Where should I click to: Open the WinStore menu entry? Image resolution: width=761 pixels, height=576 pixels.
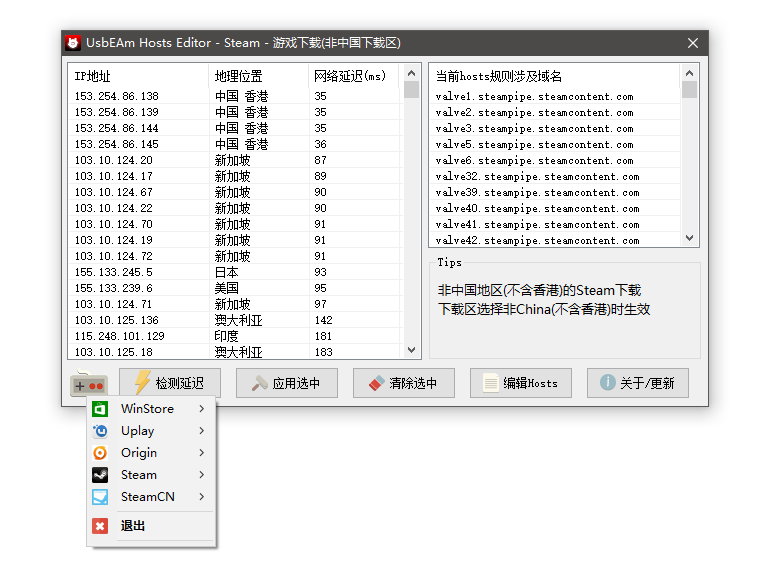pos(151,409)
